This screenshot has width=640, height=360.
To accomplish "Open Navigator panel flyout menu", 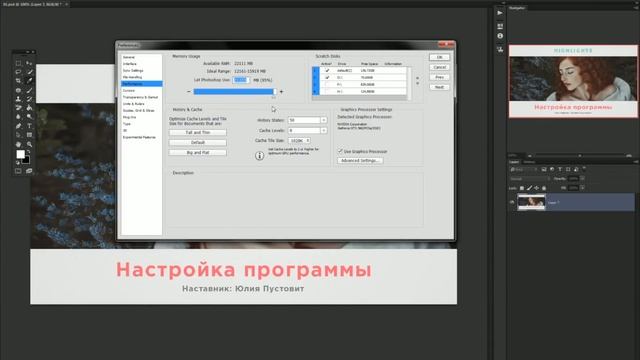I will (x=636, y=7).
